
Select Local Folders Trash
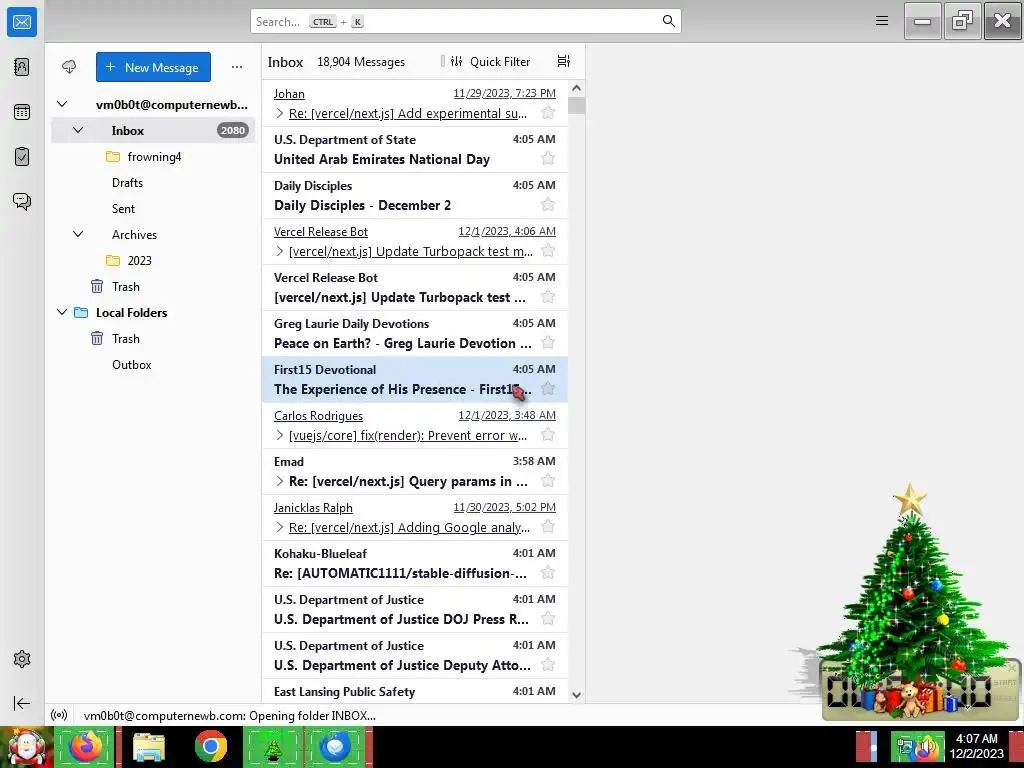coord(153,338)
